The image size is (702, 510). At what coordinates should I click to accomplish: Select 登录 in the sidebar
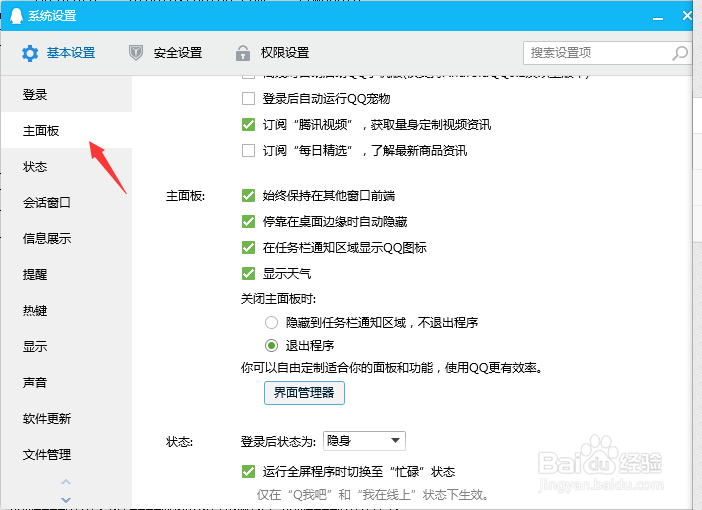pyautogui.click(x=66, y=94)
